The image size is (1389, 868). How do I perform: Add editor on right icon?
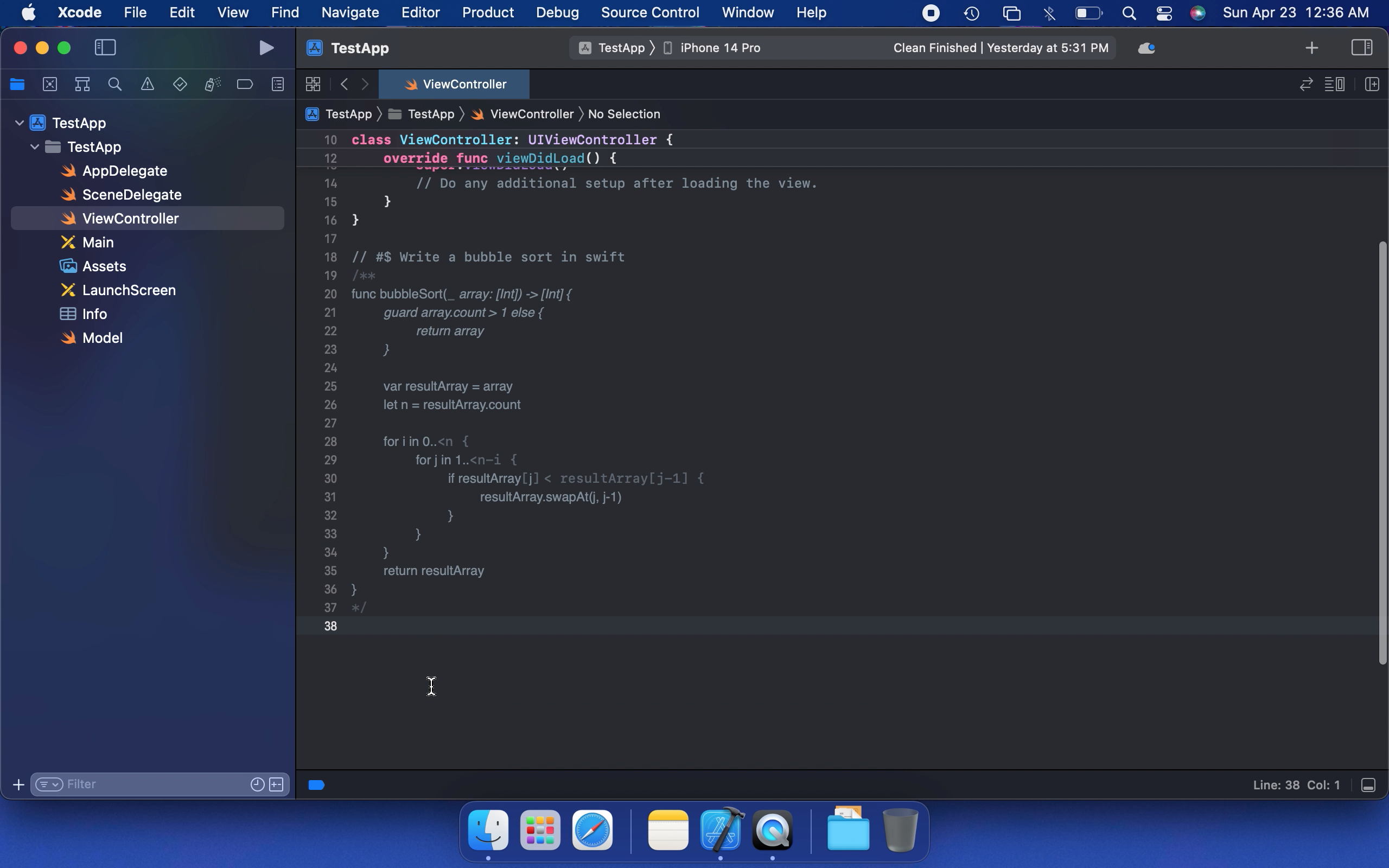(1372, 85)
